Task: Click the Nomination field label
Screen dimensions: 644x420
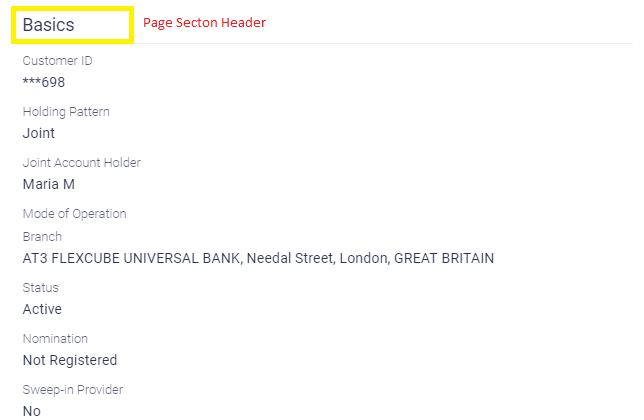Action: [55, 339]
